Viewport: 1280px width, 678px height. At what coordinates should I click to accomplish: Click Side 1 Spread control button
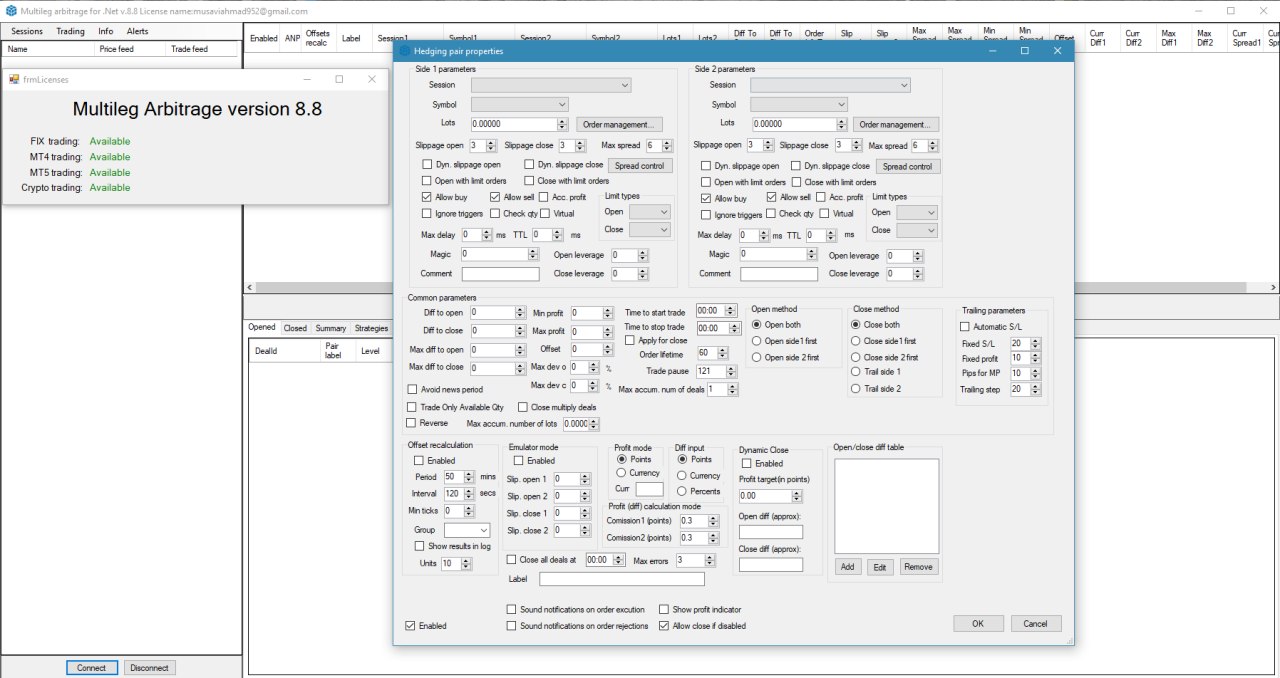point(640,166)
